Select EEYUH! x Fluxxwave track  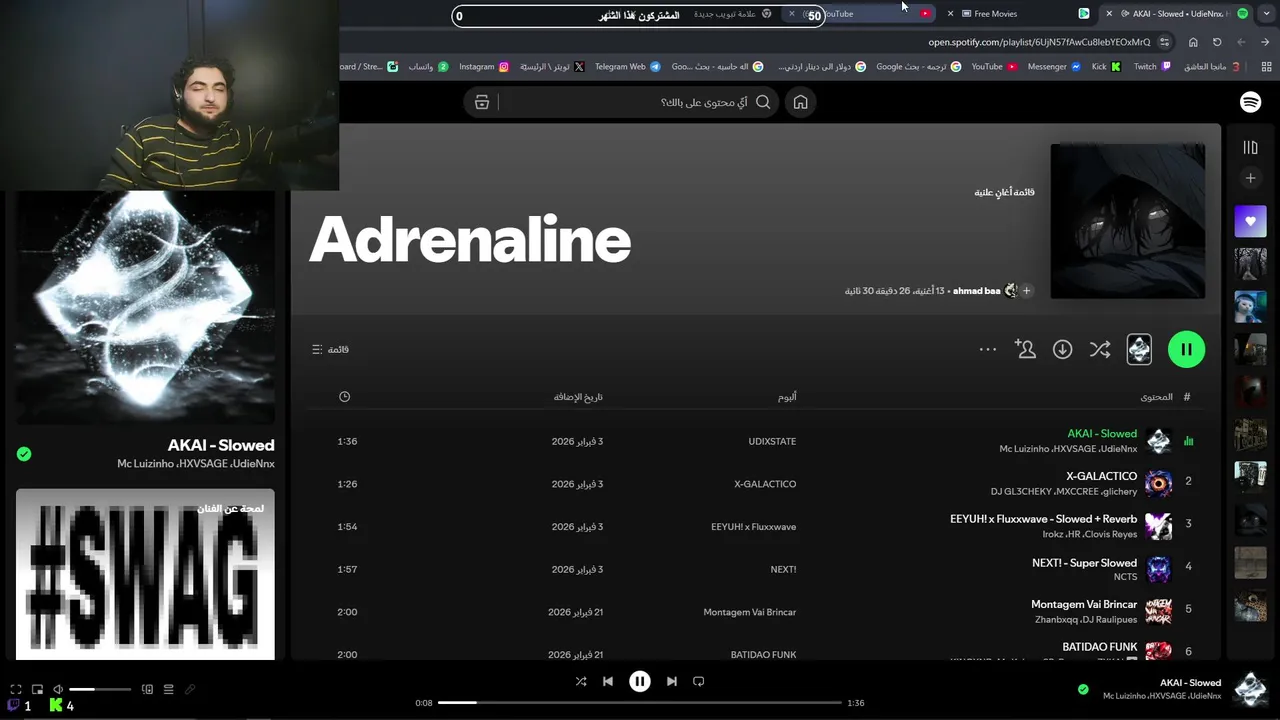pyautogui.click(x=1043, y=519)
